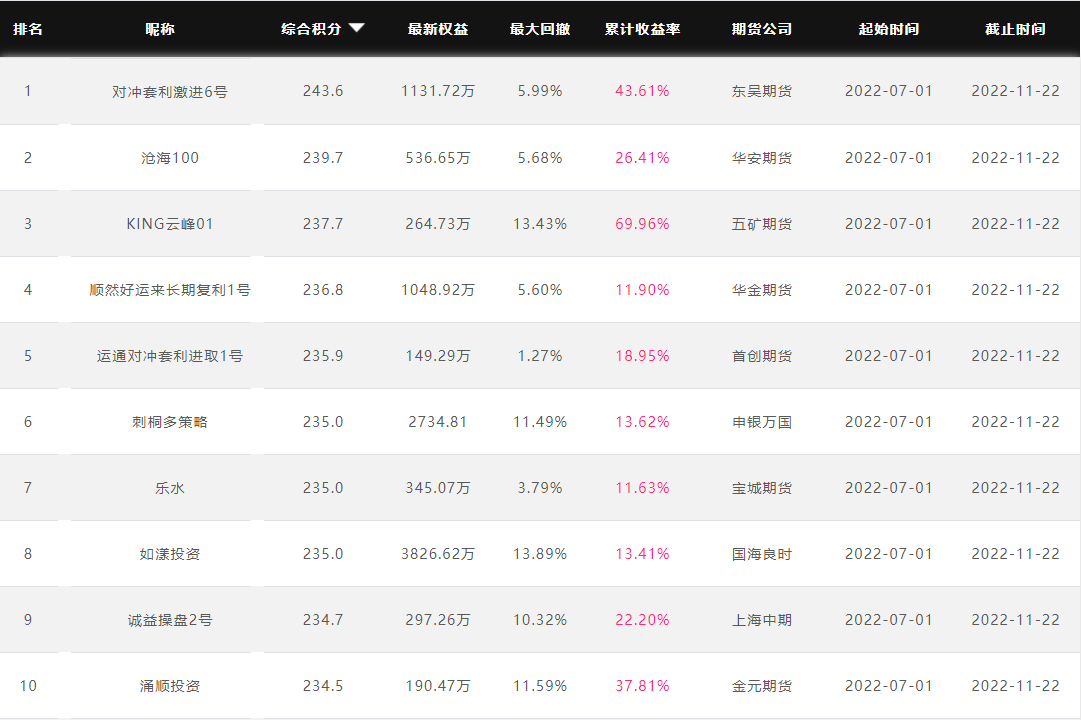
Task: Click the 金元期货 company cell
Action: click(x=762, y=686)
